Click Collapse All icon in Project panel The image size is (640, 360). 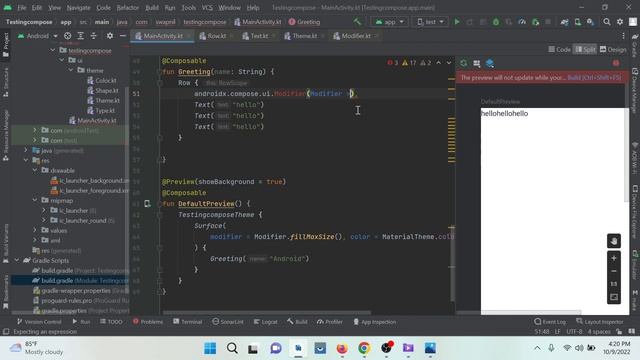pyautogui.click(x=93, y=36)
